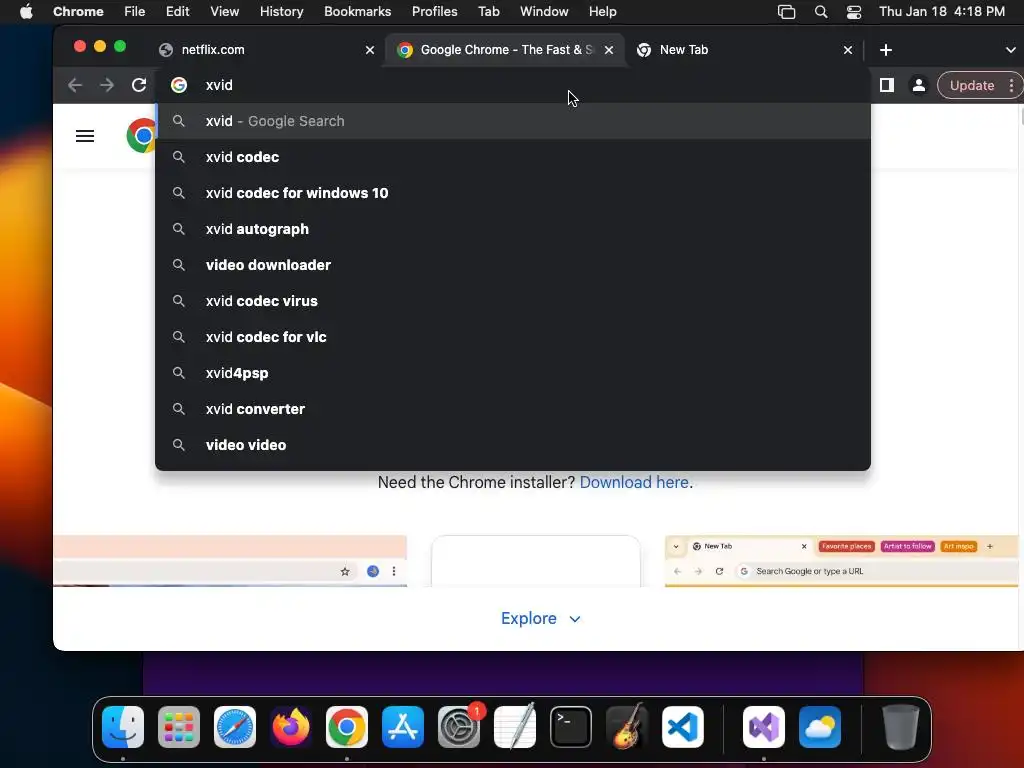
Task: Click the tab groups preview thumbnail
Action: click(841, 561)
